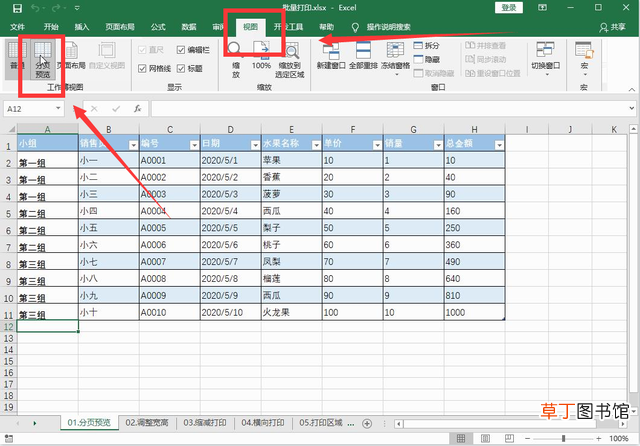Add a new sheet with plus icon
640x446 pixels.
click(367, 424)
